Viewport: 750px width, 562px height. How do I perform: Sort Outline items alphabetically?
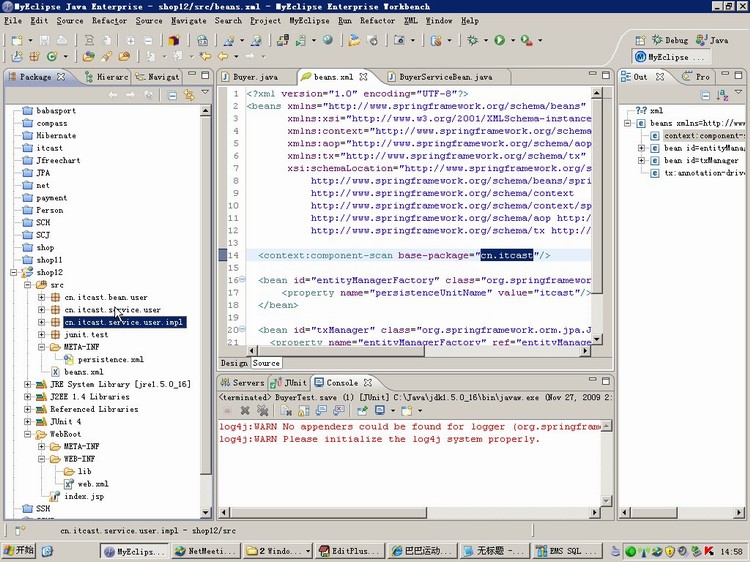tap(722, 95)
